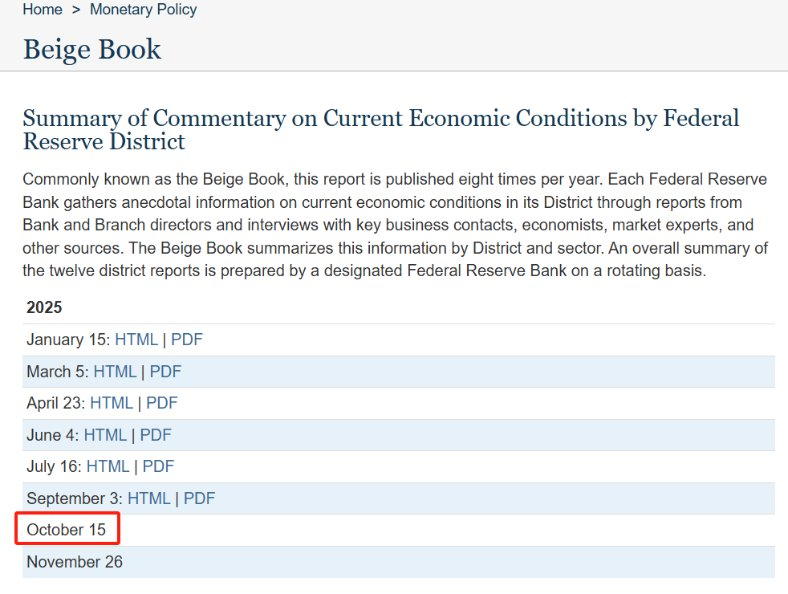788x594 pixels.
Task: Go to the Home breadcrumb link
Action: coord(42,9)
